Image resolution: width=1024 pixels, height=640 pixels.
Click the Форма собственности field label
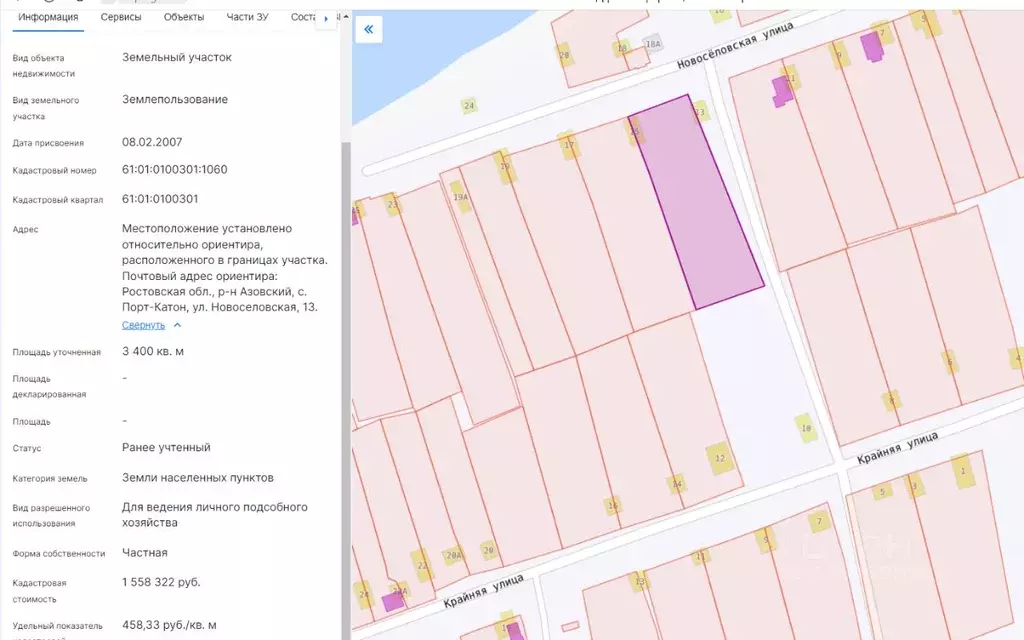coord(59,554)
